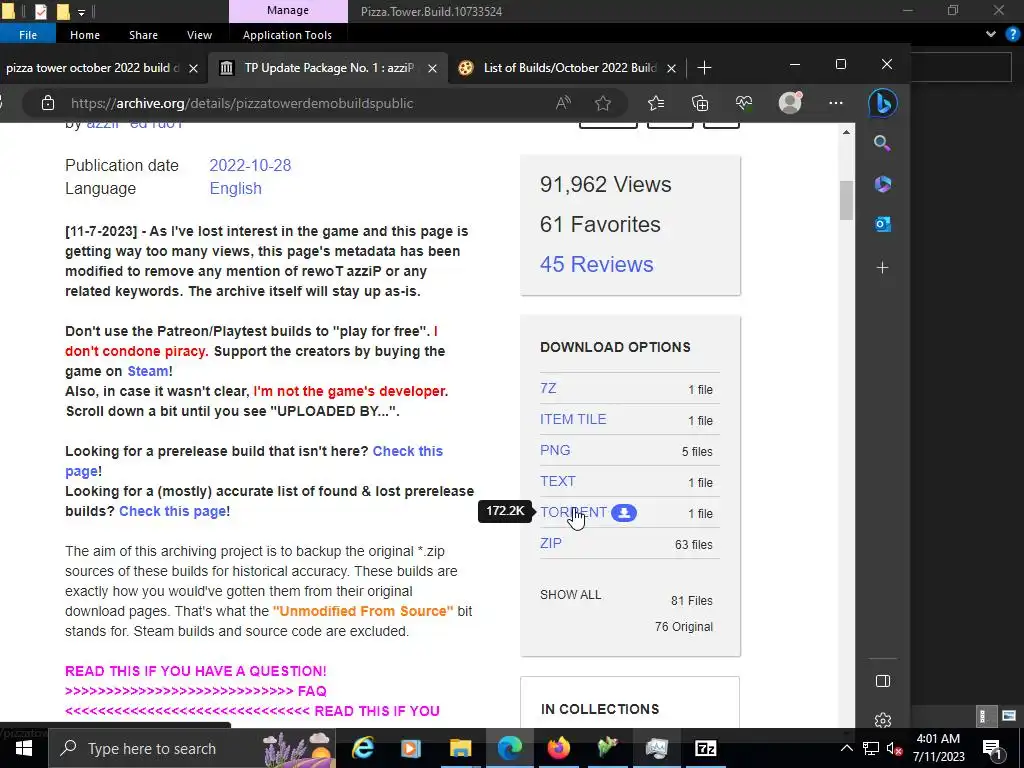The height and width of the screenshot is (768, 1024).
Task: Click the clock showing 4:01 AM
Action: pyautogui.click(x=938, y=739)
